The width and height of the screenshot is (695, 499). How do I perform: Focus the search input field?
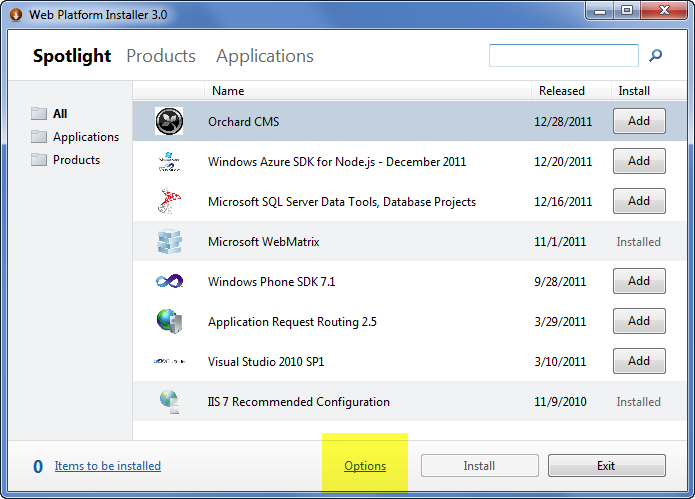pos(564,55)
